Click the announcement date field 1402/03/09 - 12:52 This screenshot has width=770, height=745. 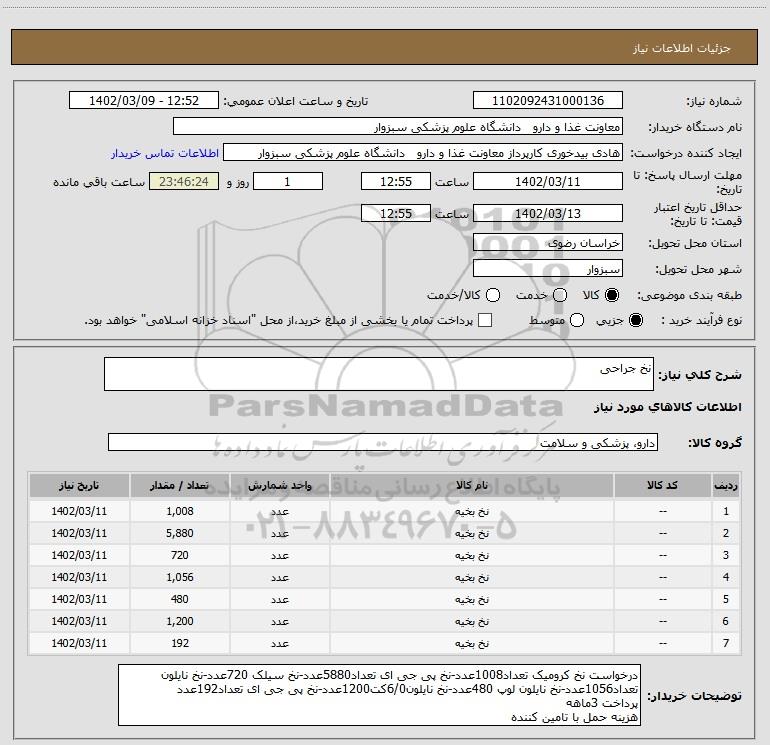pos(144,101)
